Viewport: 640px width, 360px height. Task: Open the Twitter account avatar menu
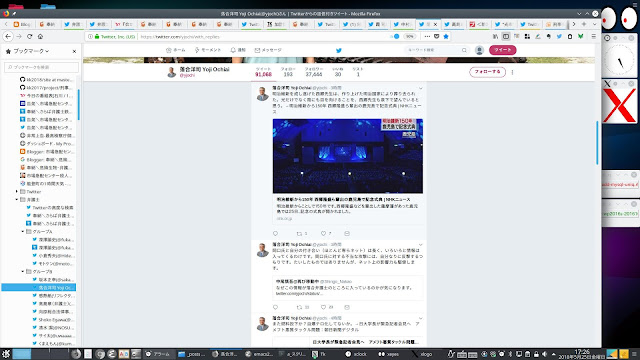(x=479, y=50)
